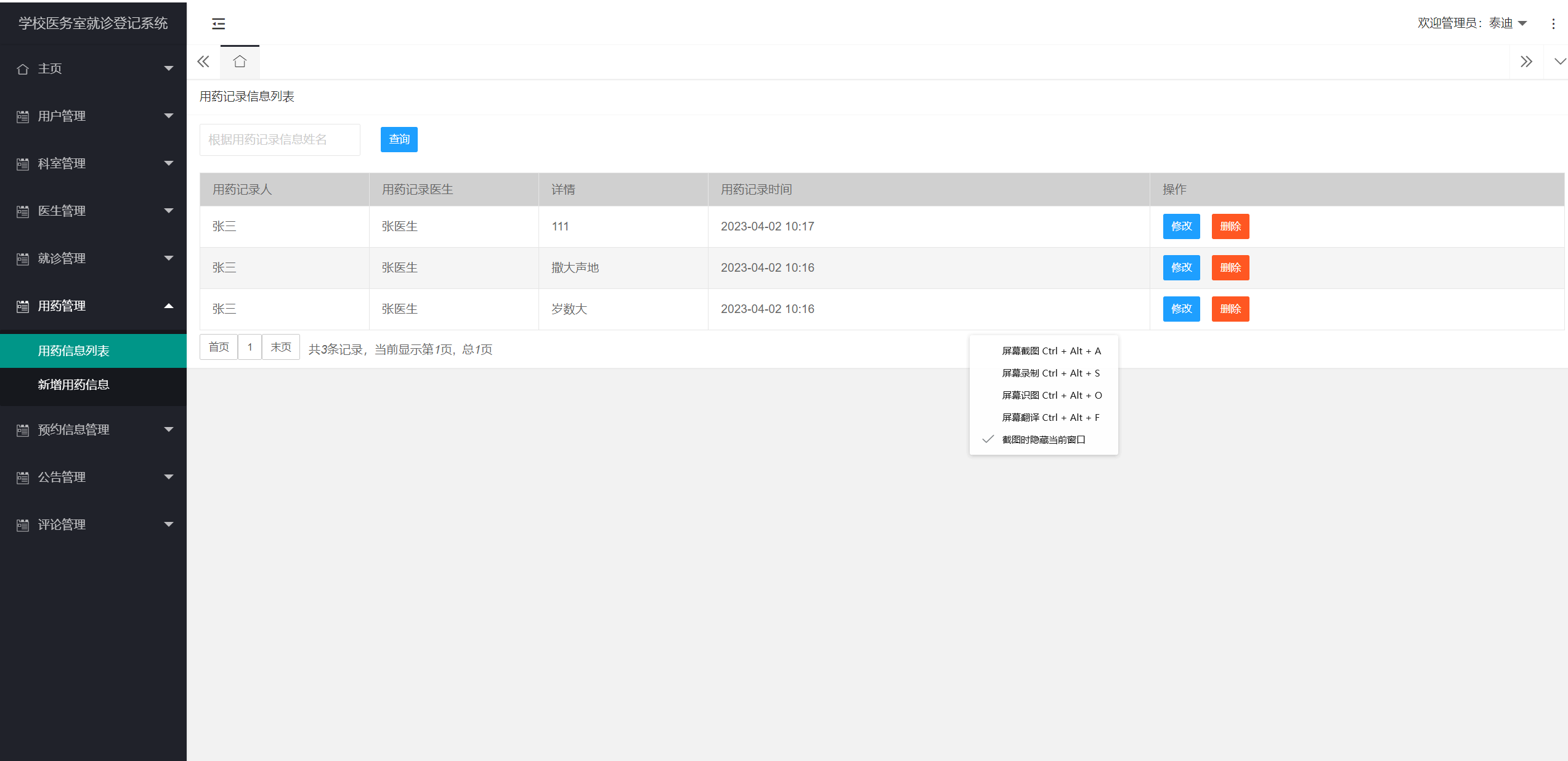
Task: Select 屏幕截图 Ctrl+Alt+A menu entry
Action: tap(1050, 351)
